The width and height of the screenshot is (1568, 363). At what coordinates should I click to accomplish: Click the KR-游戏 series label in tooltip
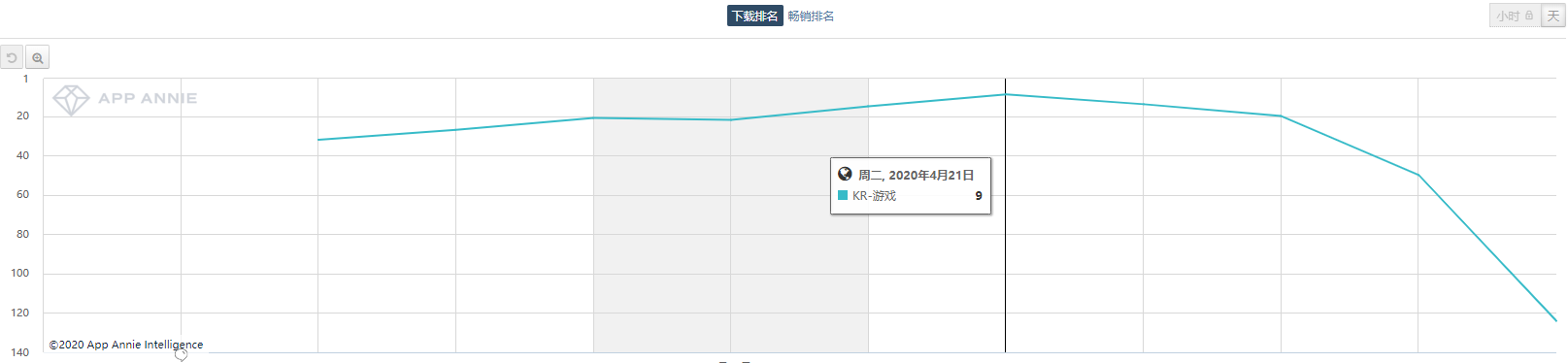(874, 195)
